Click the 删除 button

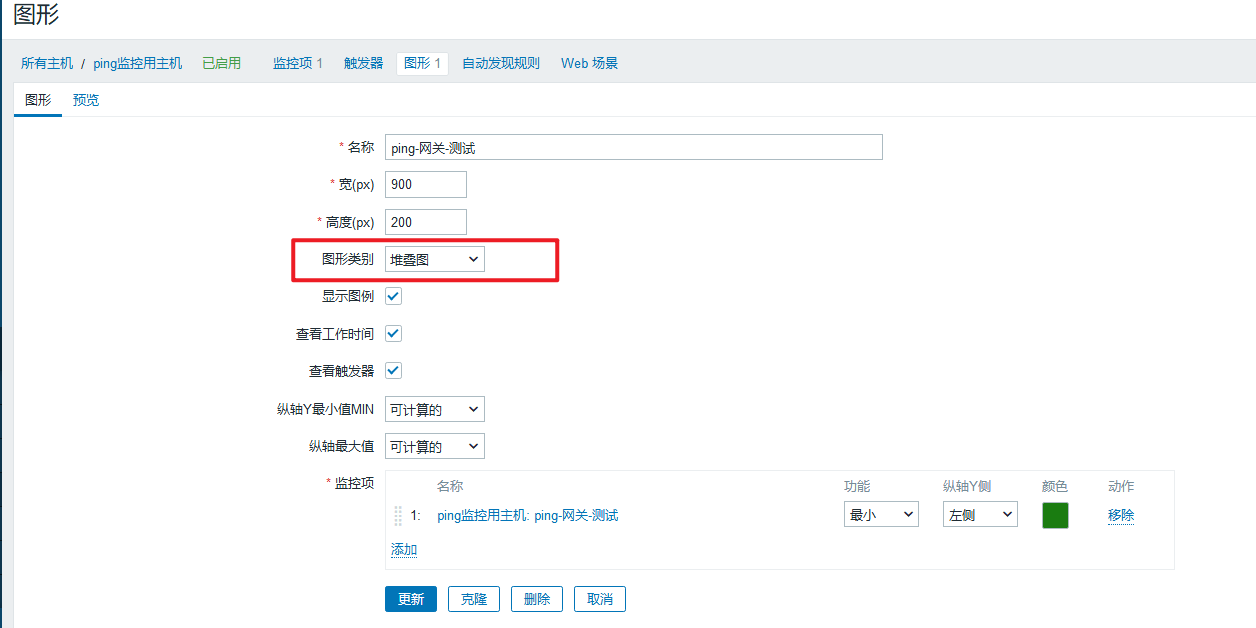point(536,599)
